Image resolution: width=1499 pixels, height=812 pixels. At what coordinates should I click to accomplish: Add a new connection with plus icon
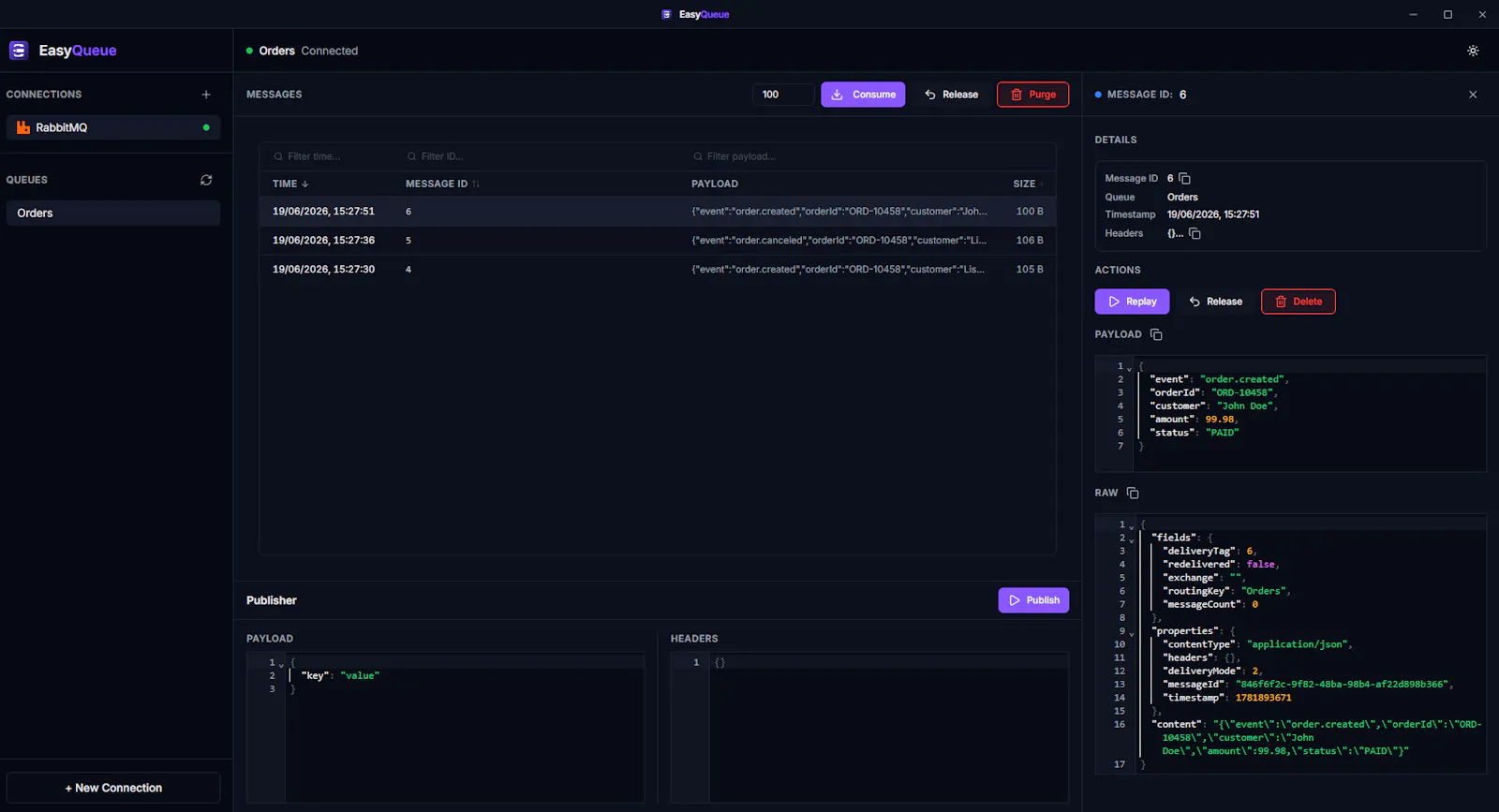click(206, 95)
